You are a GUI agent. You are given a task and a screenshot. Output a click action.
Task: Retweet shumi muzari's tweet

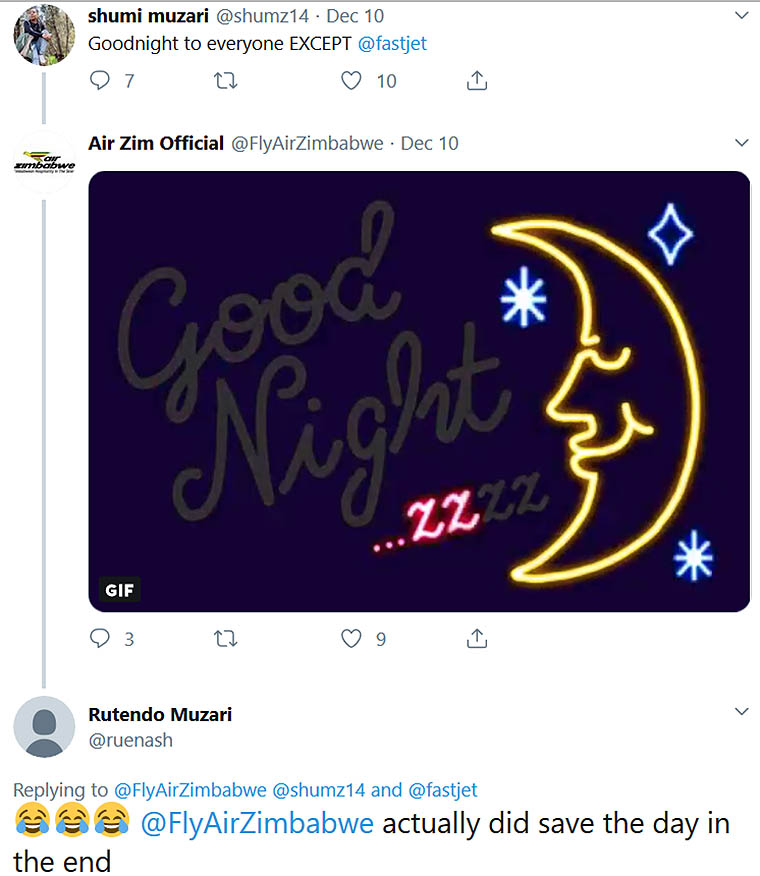[226, 81]
